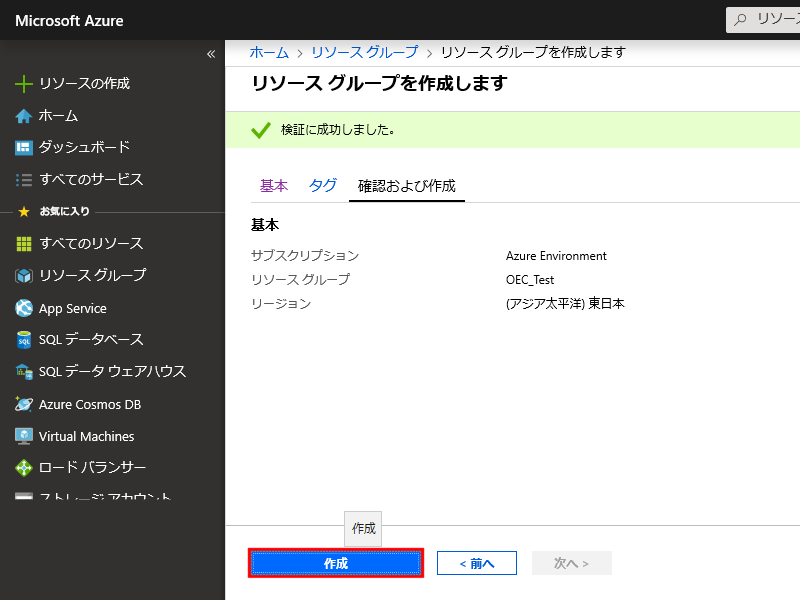800x600 pixels.
Task: Switch to the 基本 tab
Action: tap(274, 186)
